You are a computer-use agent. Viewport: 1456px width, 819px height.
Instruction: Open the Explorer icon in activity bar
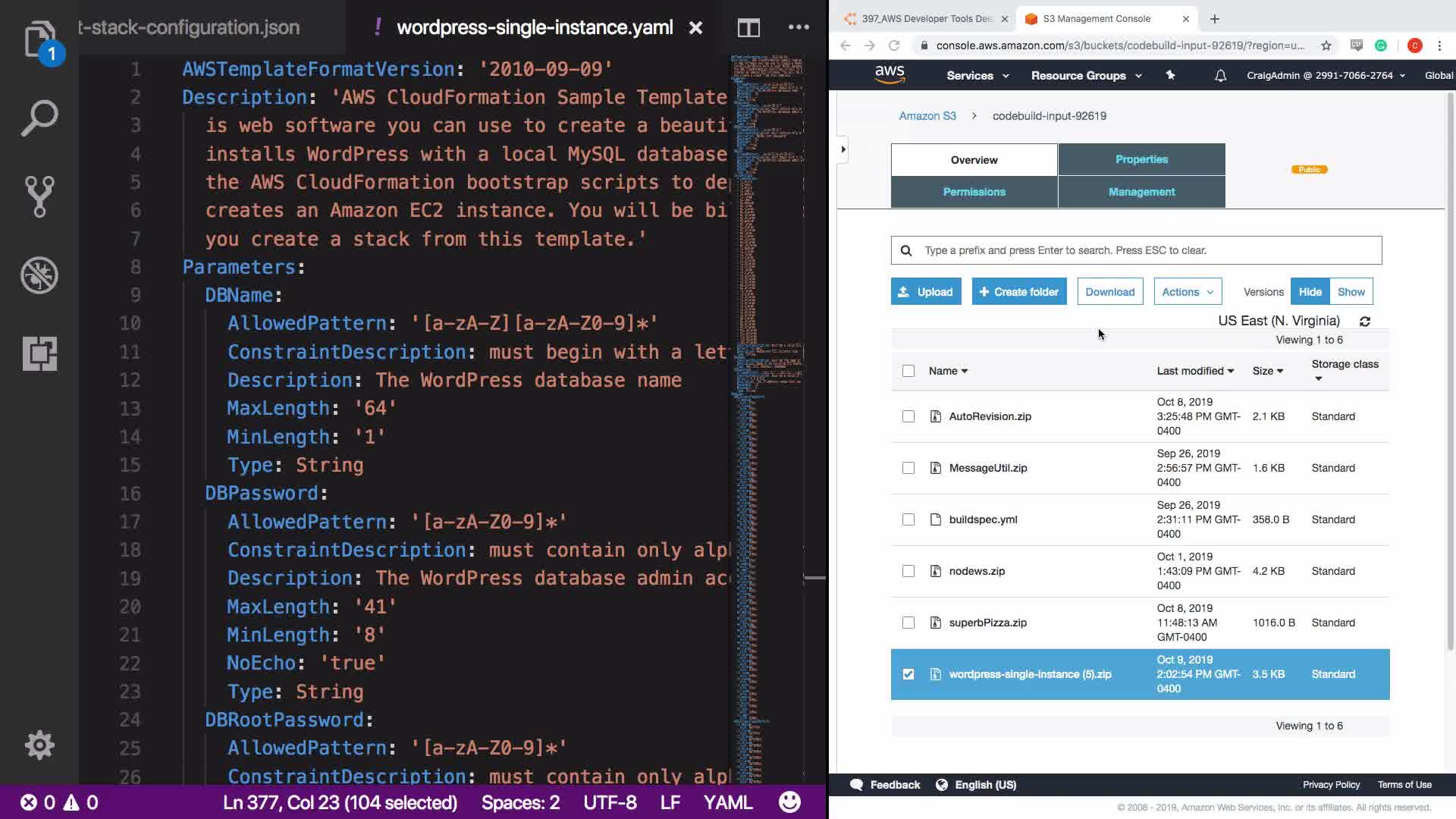pos(39,39)
